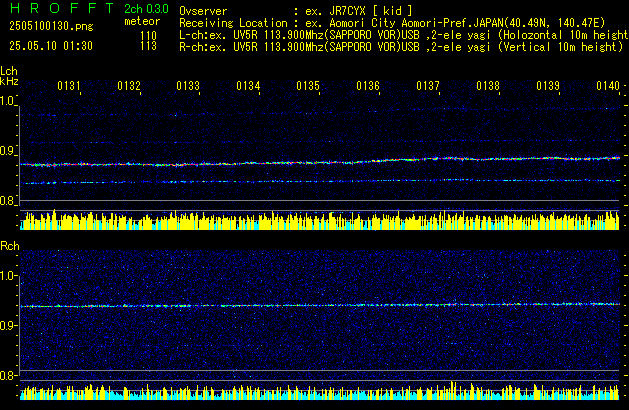The width and height of the screenshot is (629, 410).
Task: Select the 0134 time marker
Action: tap(248, 86)
